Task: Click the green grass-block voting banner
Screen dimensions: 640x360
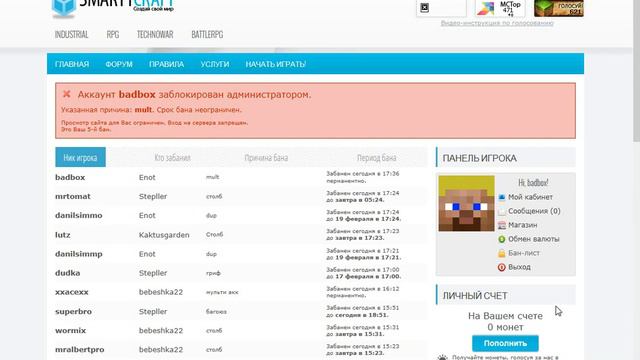Action: point(559,8)
